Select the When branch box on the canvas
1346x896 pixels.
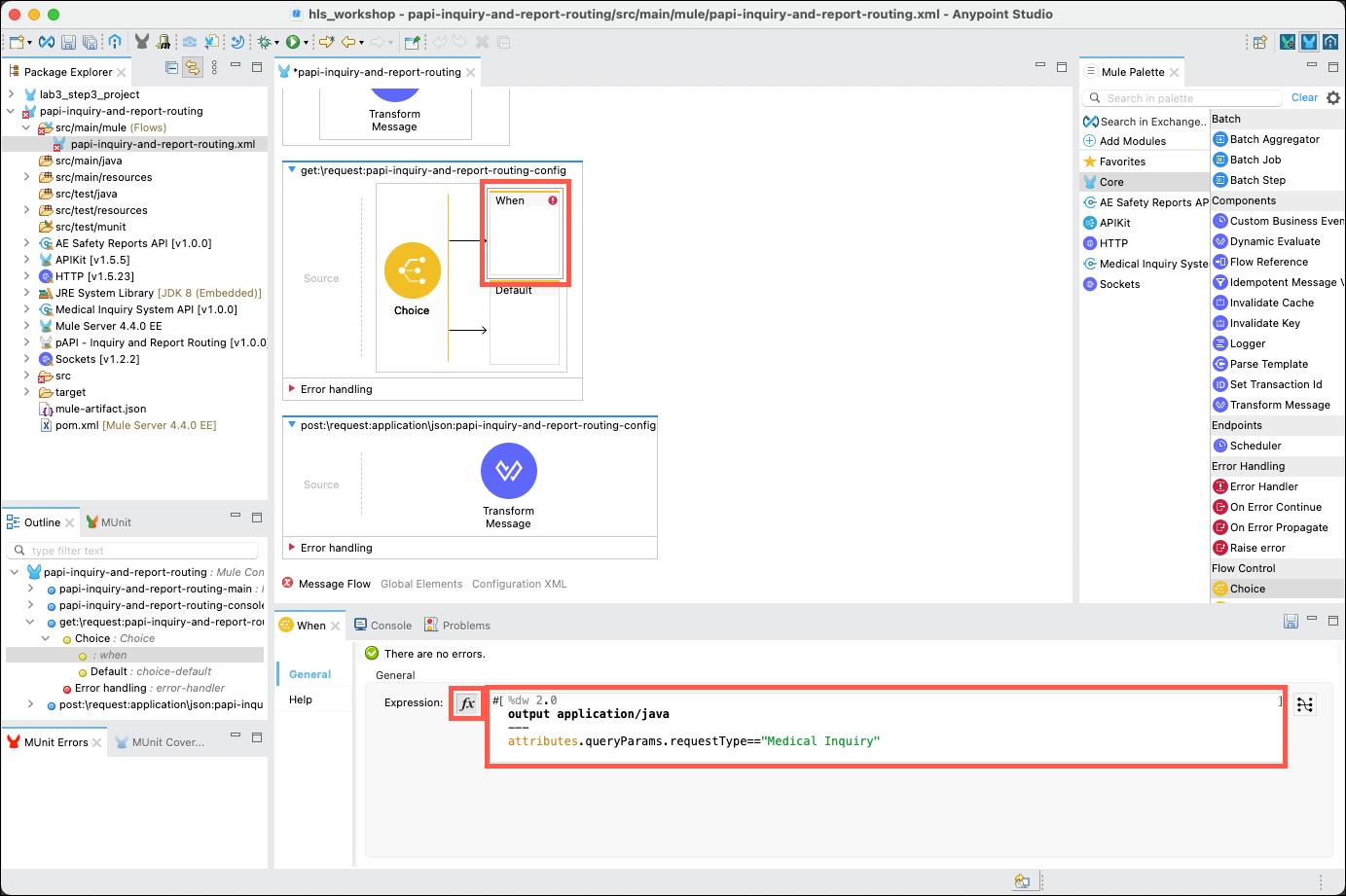[x=525, y=233]
